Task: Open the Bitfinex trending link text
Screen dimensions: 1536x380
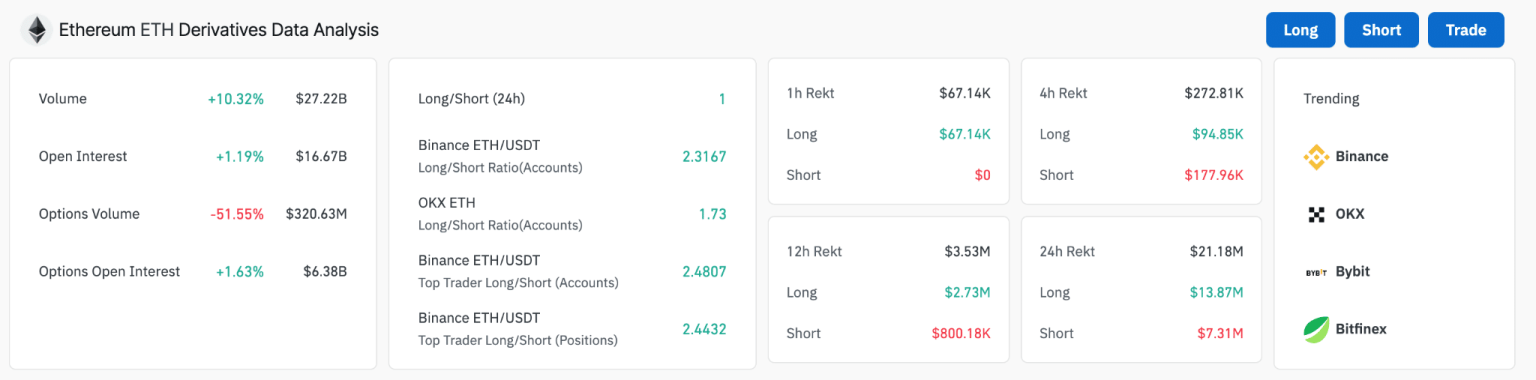Action: click(x=1361, y=329)
